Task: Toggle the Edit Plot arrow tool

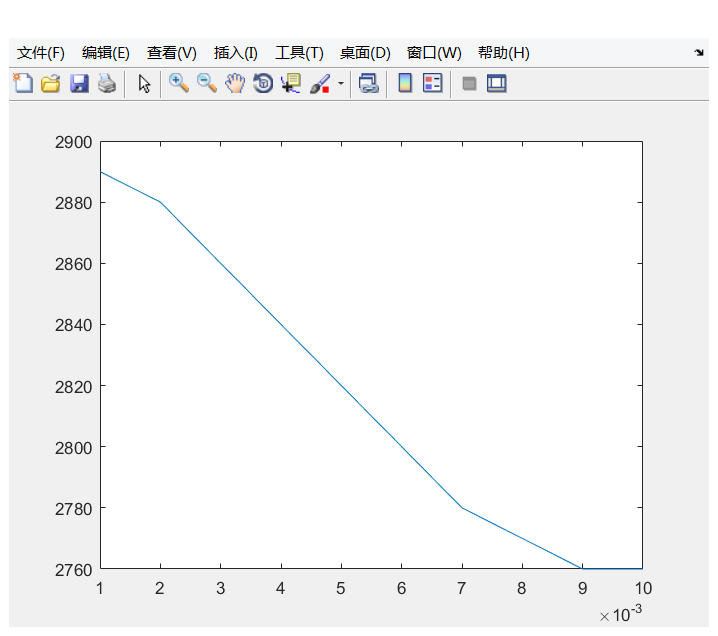Action: pyautogui.click(x=144, y=84)
